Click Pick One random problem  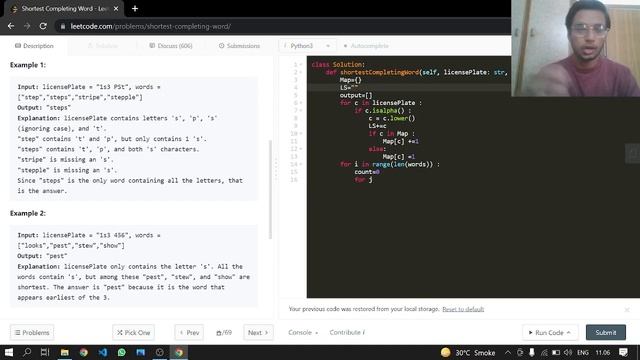click(x=133, y=333)
